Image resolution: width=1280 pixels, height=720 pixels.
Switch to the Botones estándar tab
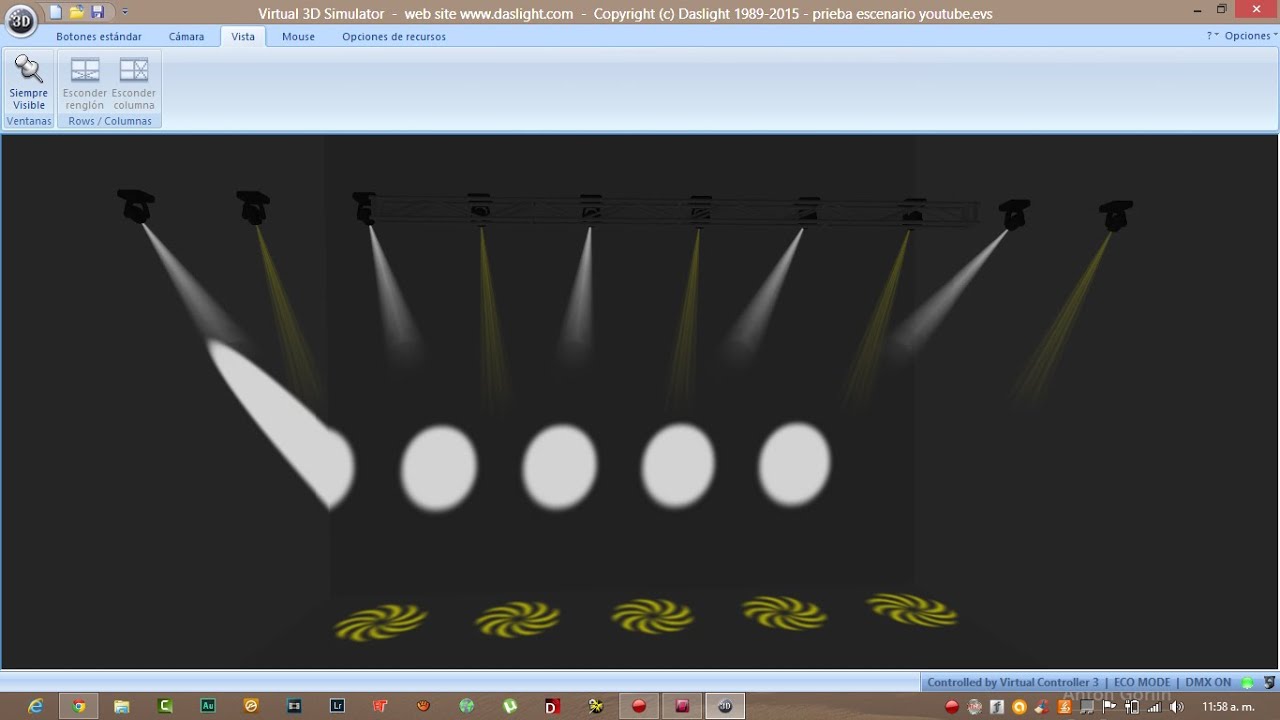(x=99, y=36)
